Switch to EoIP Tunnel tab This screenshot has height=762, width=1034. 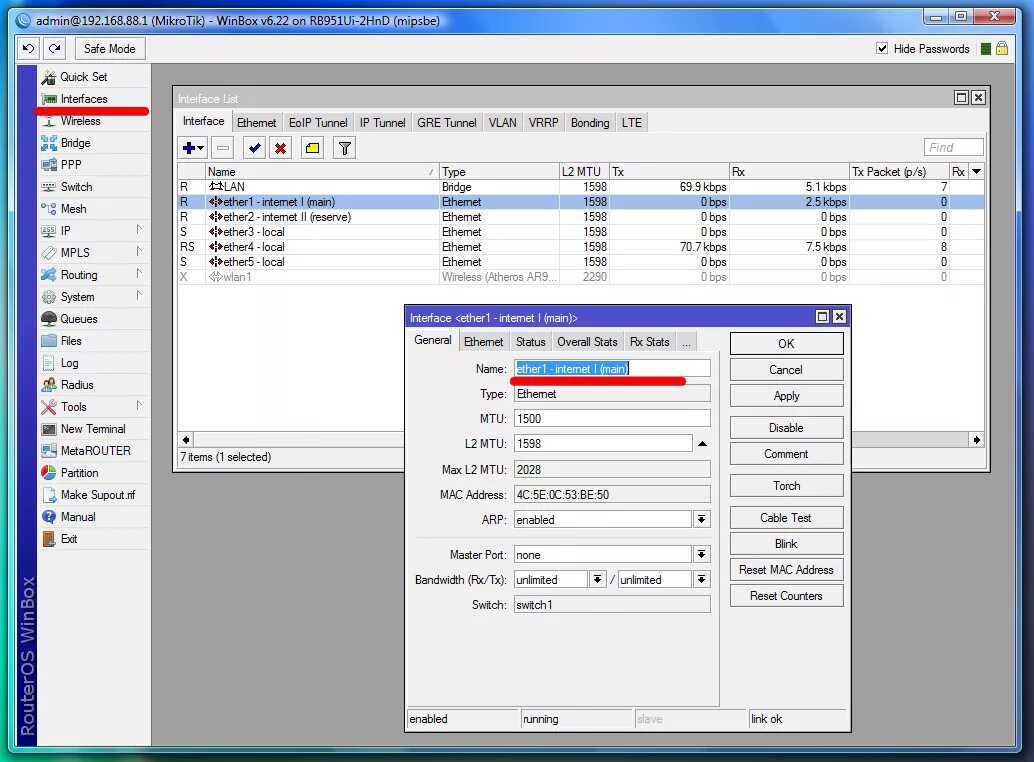pos(318,123)
